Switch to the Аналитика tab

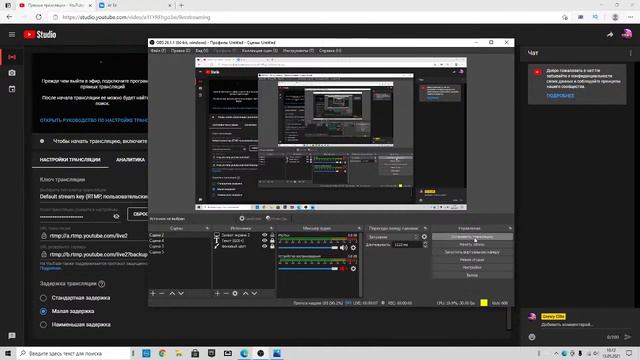[x=130, y=160]
